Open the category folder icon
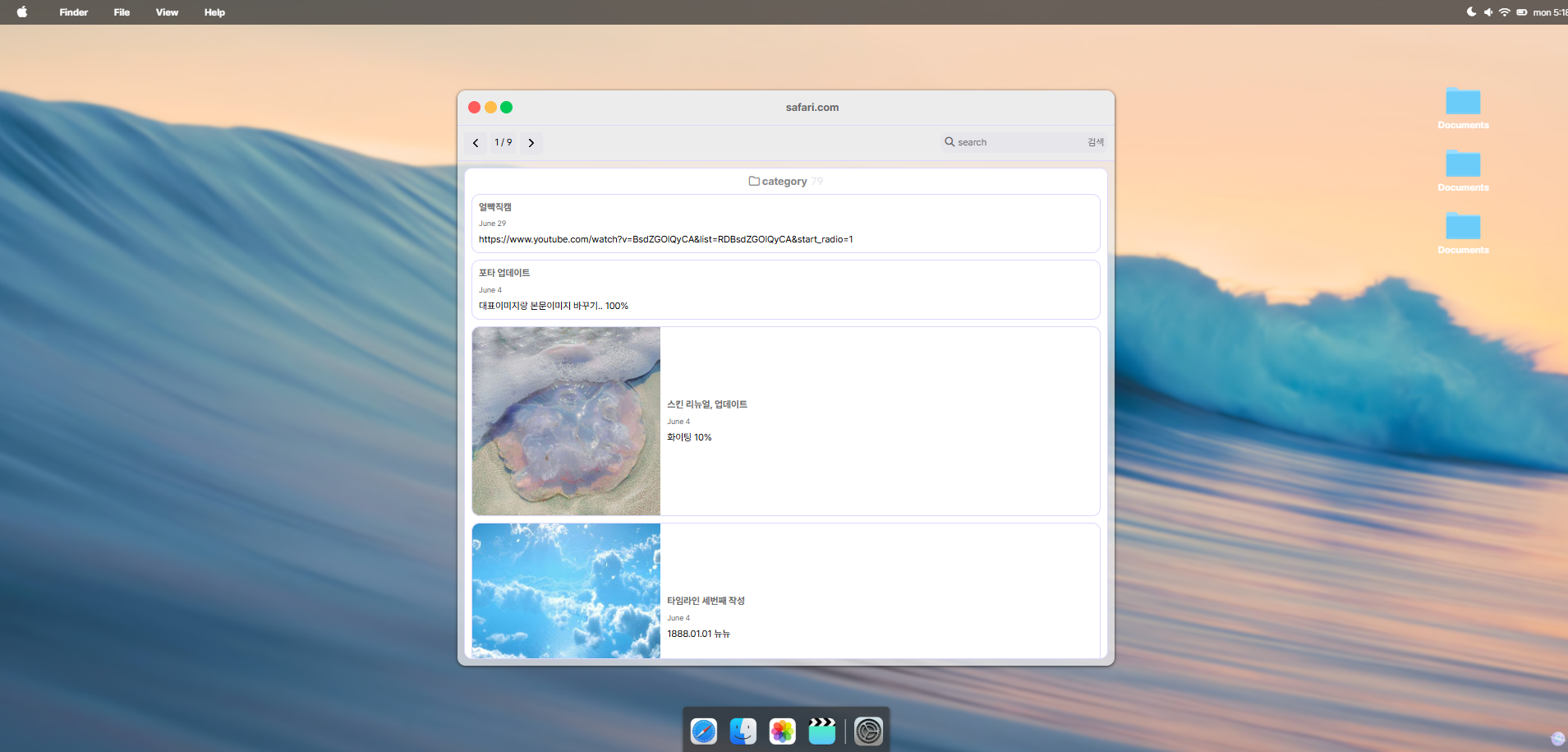Viewport: 1568px width, 752px height. 754,181
